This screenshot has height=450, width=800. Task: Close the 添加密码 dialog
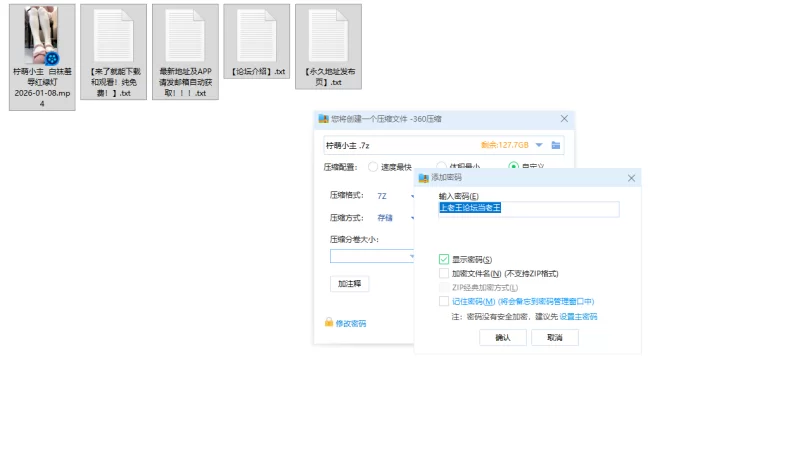pos(631,178)
